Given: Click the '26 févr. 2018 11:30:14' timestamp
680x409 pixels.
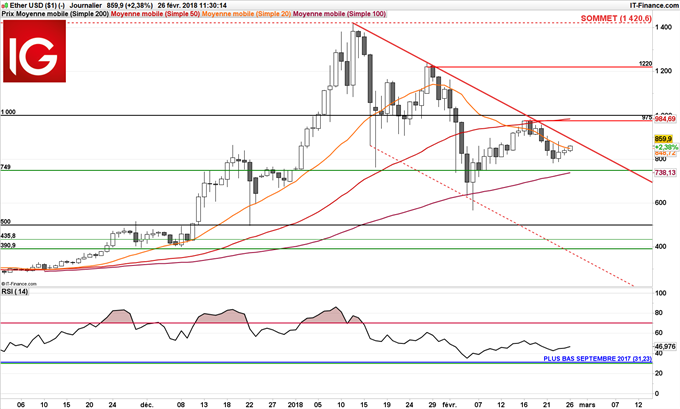Looking at the screenshot, I should point(192,6).
